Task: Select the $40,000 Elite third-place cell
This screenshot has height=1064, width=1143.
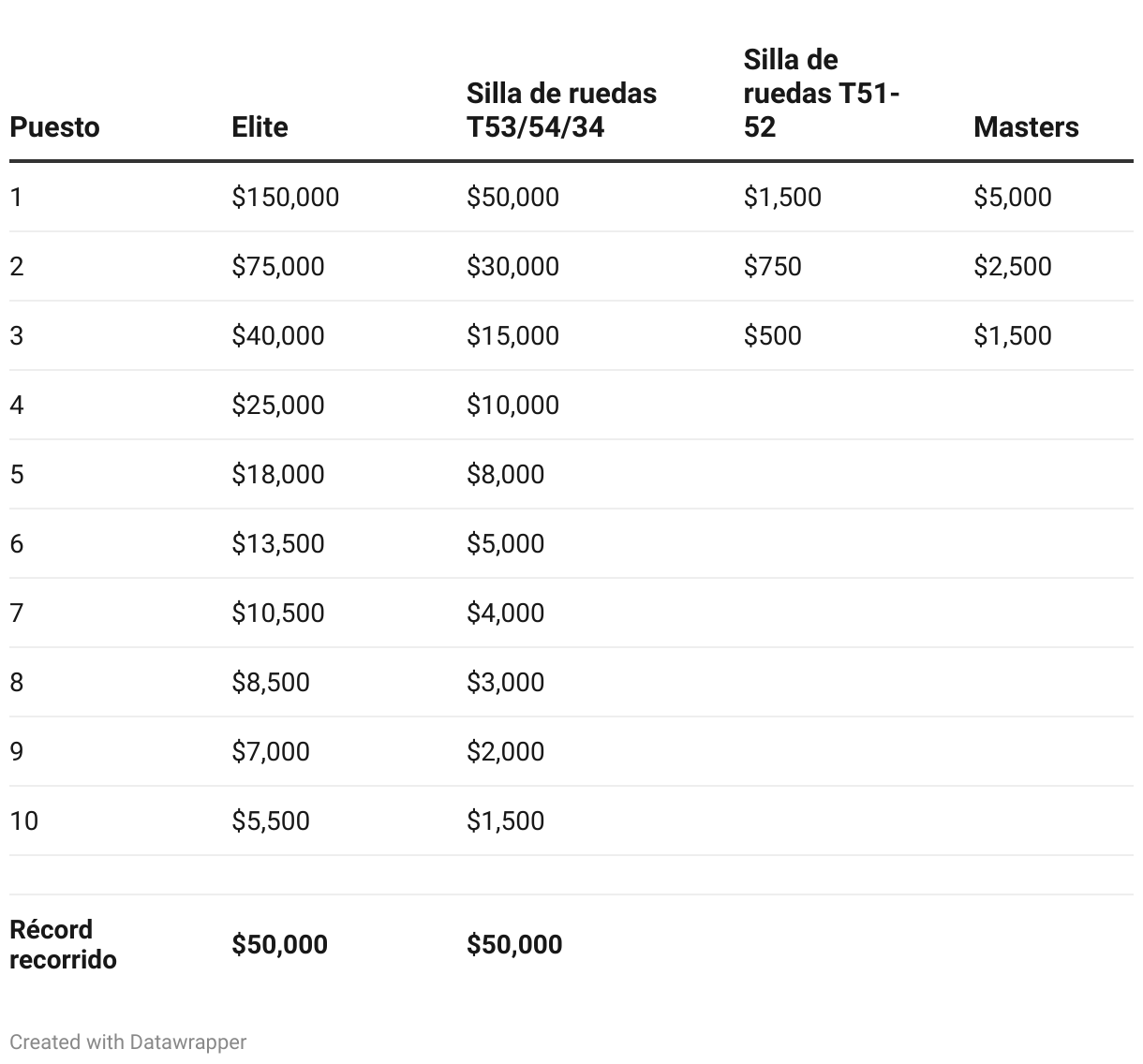Action: click(x=278, y=336)
